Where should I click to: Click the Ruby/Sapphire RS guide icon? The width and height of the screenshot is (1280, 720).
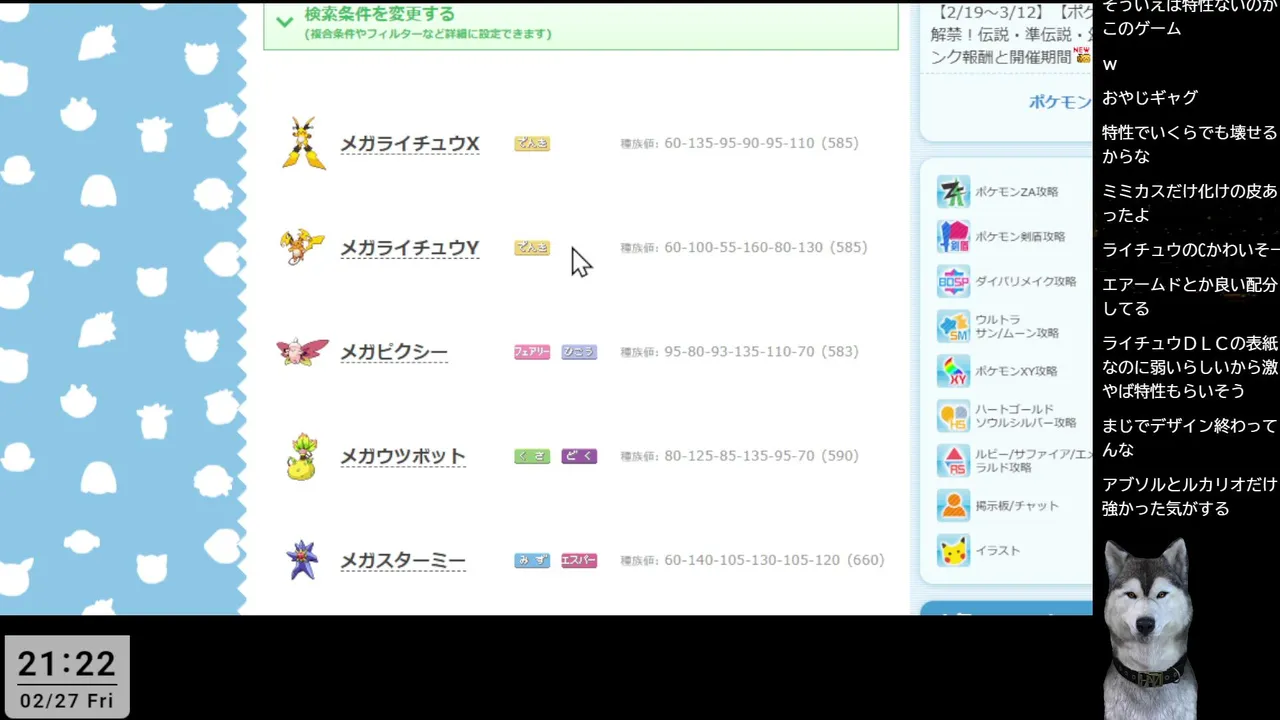[x=953, y=461]
